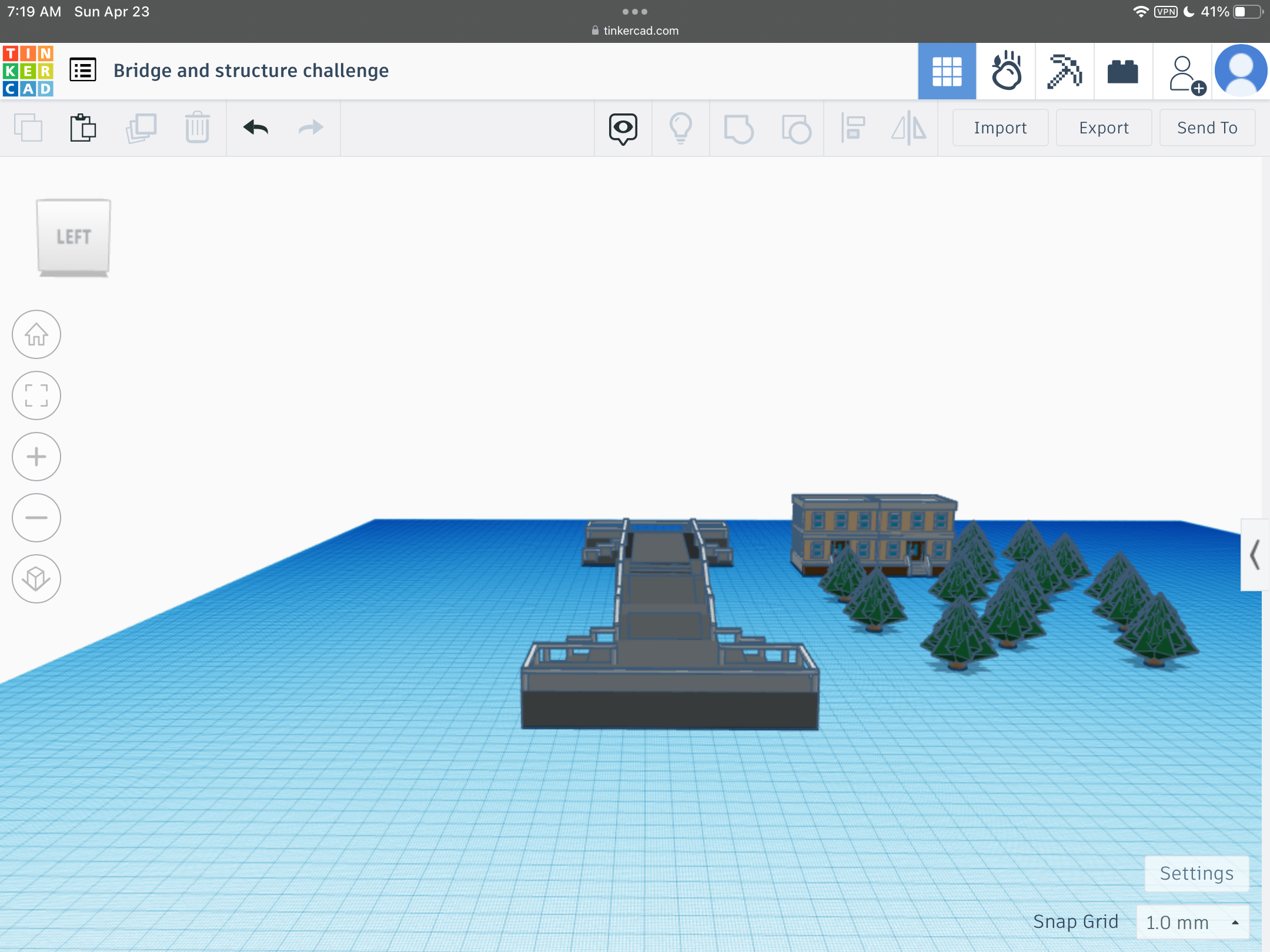Click the Paste clipboard icon
This screenshot has width=1270, height=952.
pos(83,128)
